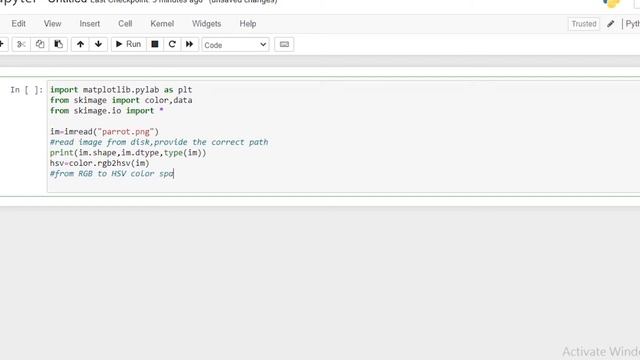Click the Untitled notebook title
This screenshot has height=360, width=640.
coord(67,2)
